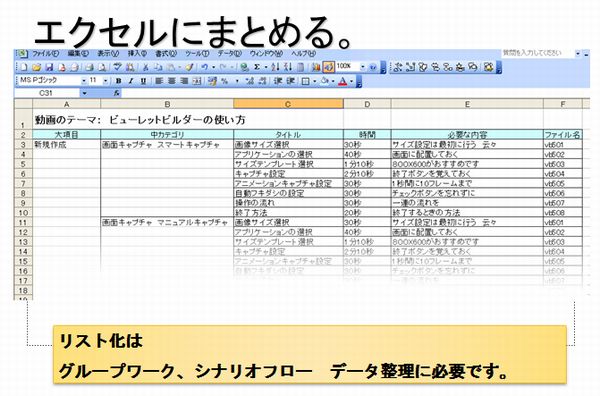Open the Chart Wizard icon

click(x=316, y=67)
